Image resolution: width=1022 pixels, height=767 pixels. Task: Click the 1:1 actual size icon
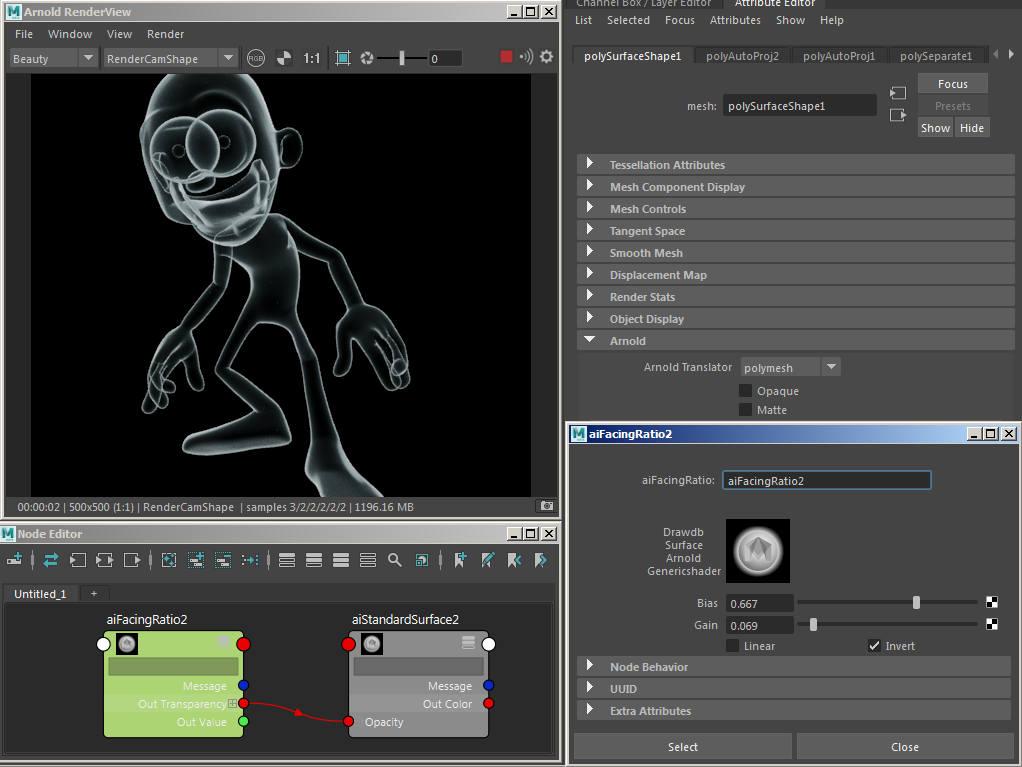pyautogui.click(x=312, y=58)
